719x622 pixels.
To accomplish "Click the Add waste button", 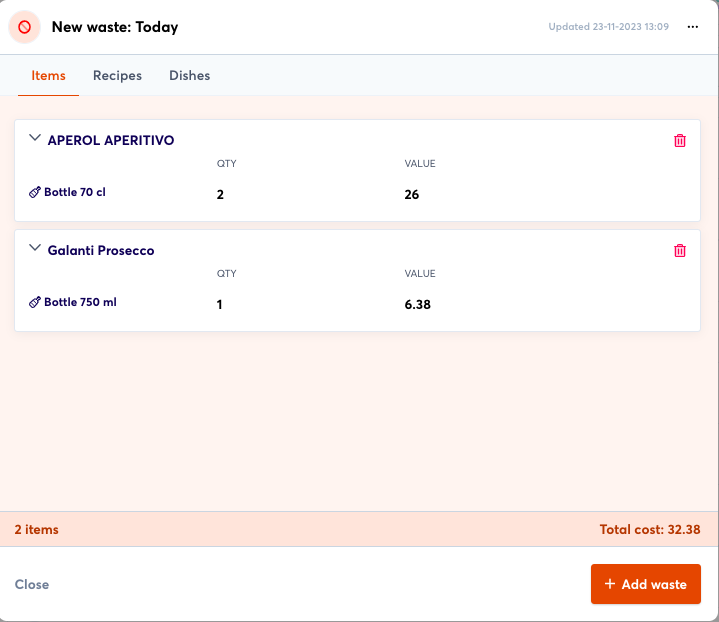I will [x=646, y=584].
